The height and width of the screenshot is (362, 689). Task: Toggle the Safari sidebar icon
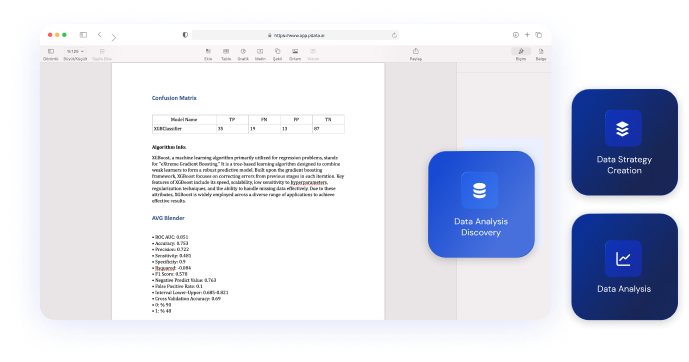(x=83, y=35)
